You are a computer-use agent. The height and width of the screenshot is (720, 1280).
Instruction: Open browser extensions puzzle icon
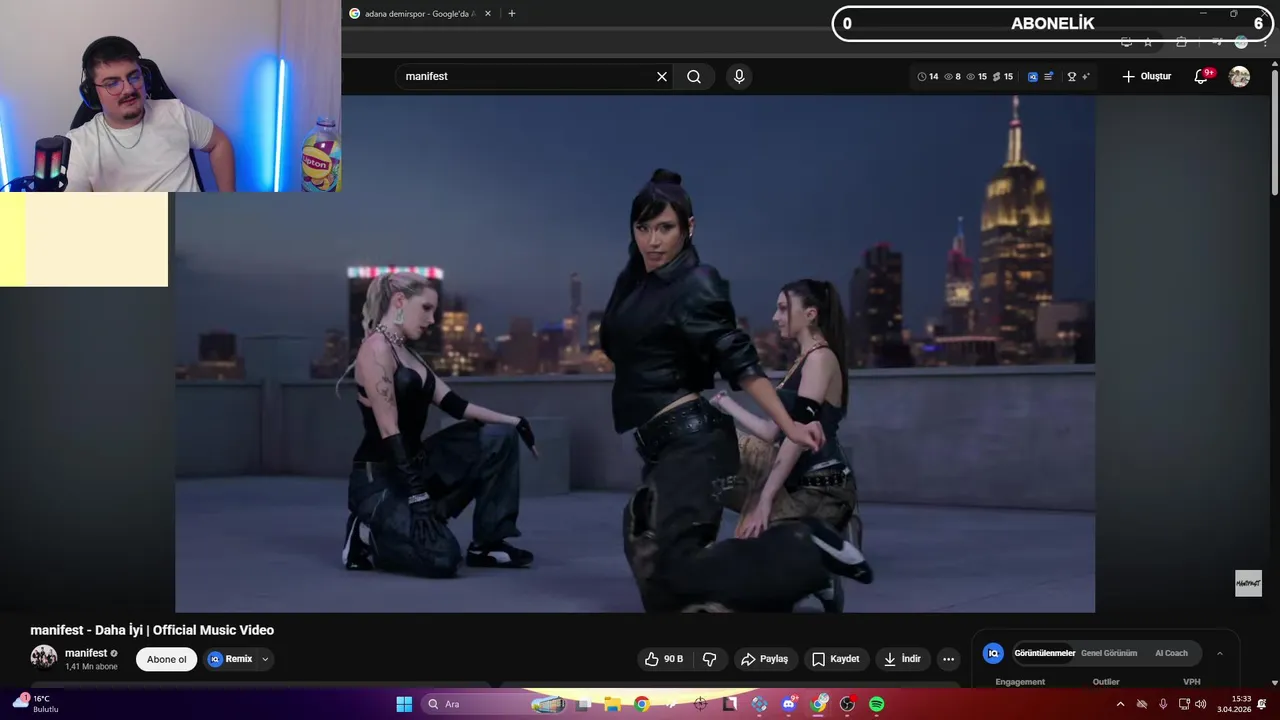coord(1182,42)
